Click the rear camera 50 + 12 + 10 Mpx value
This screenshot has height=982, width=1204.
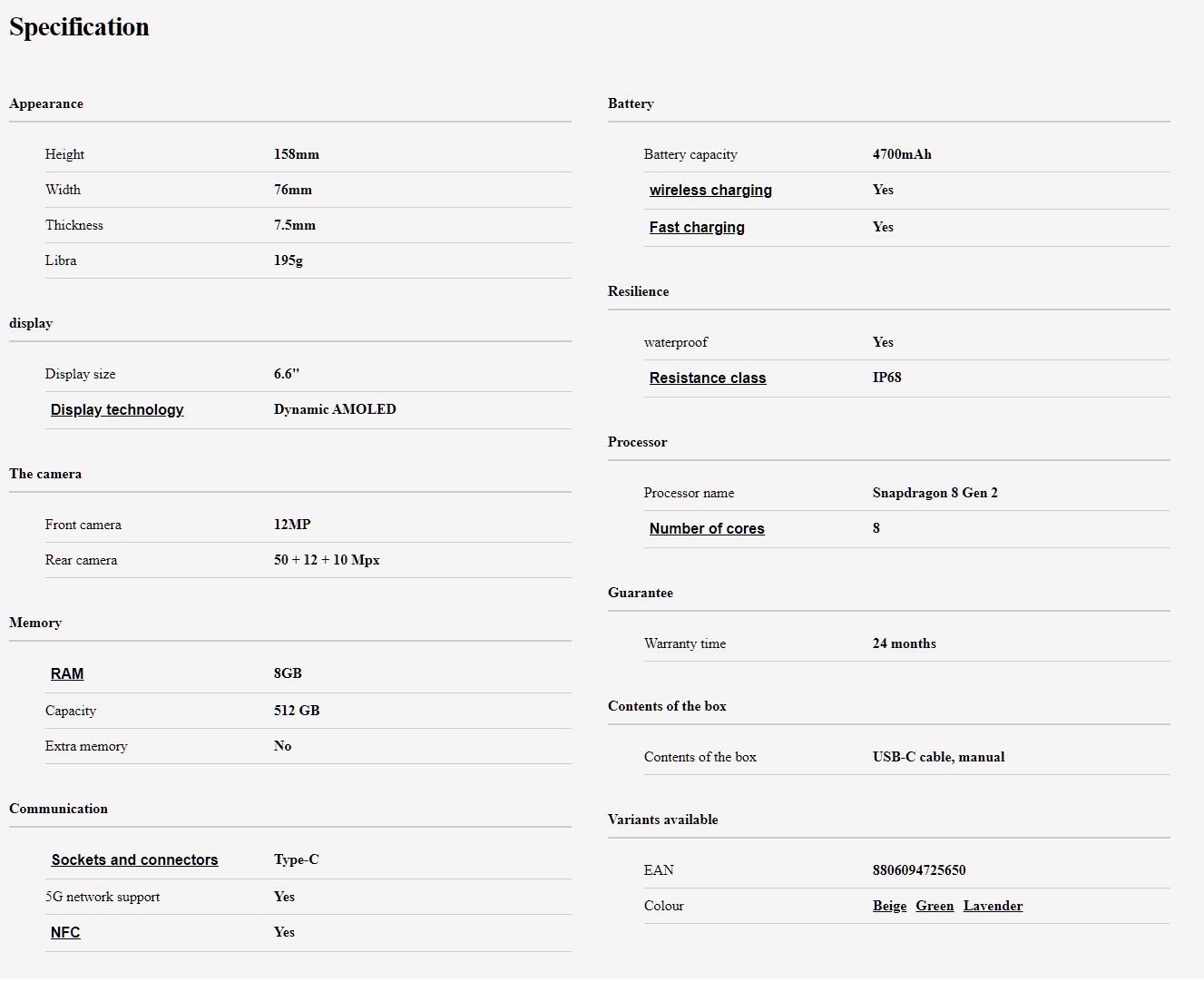click(x=327, y=560)
